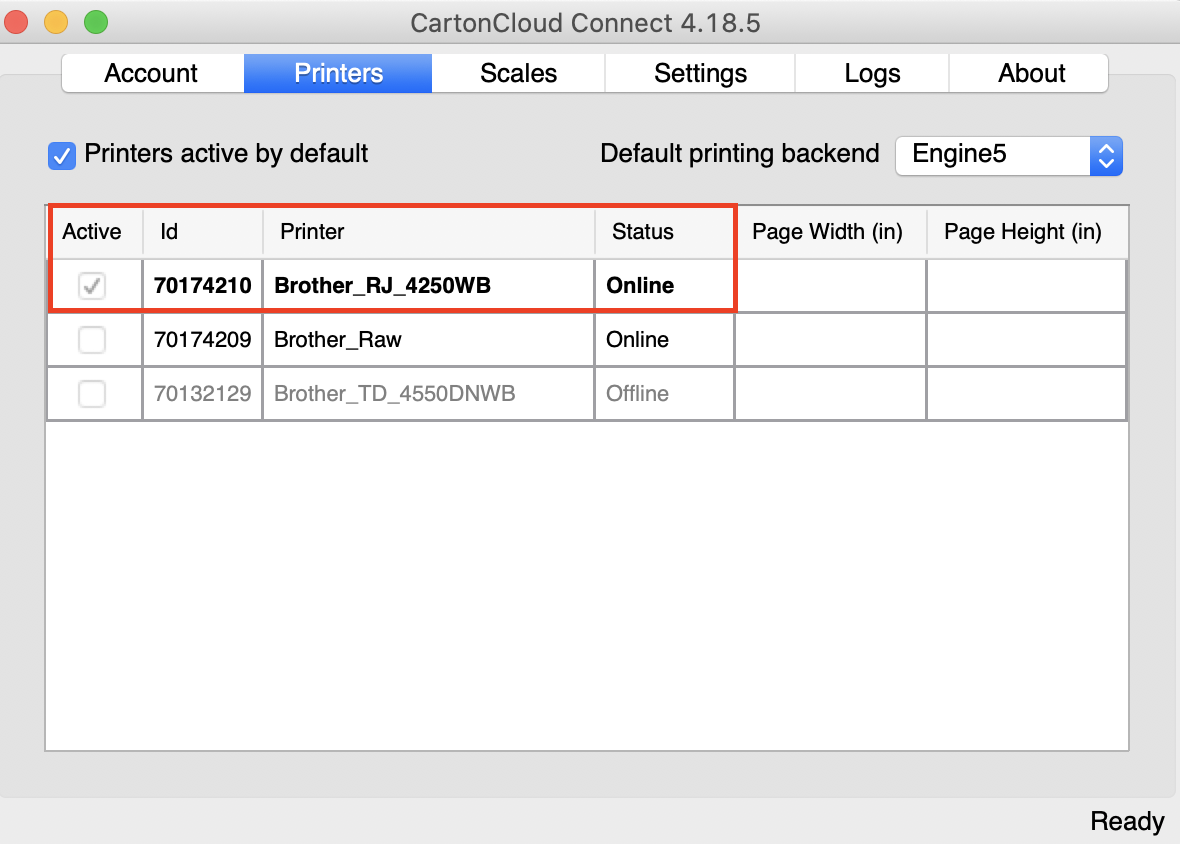Open the Settings tab
This screenshot has height=844, width=1180.
click(699, 72)
